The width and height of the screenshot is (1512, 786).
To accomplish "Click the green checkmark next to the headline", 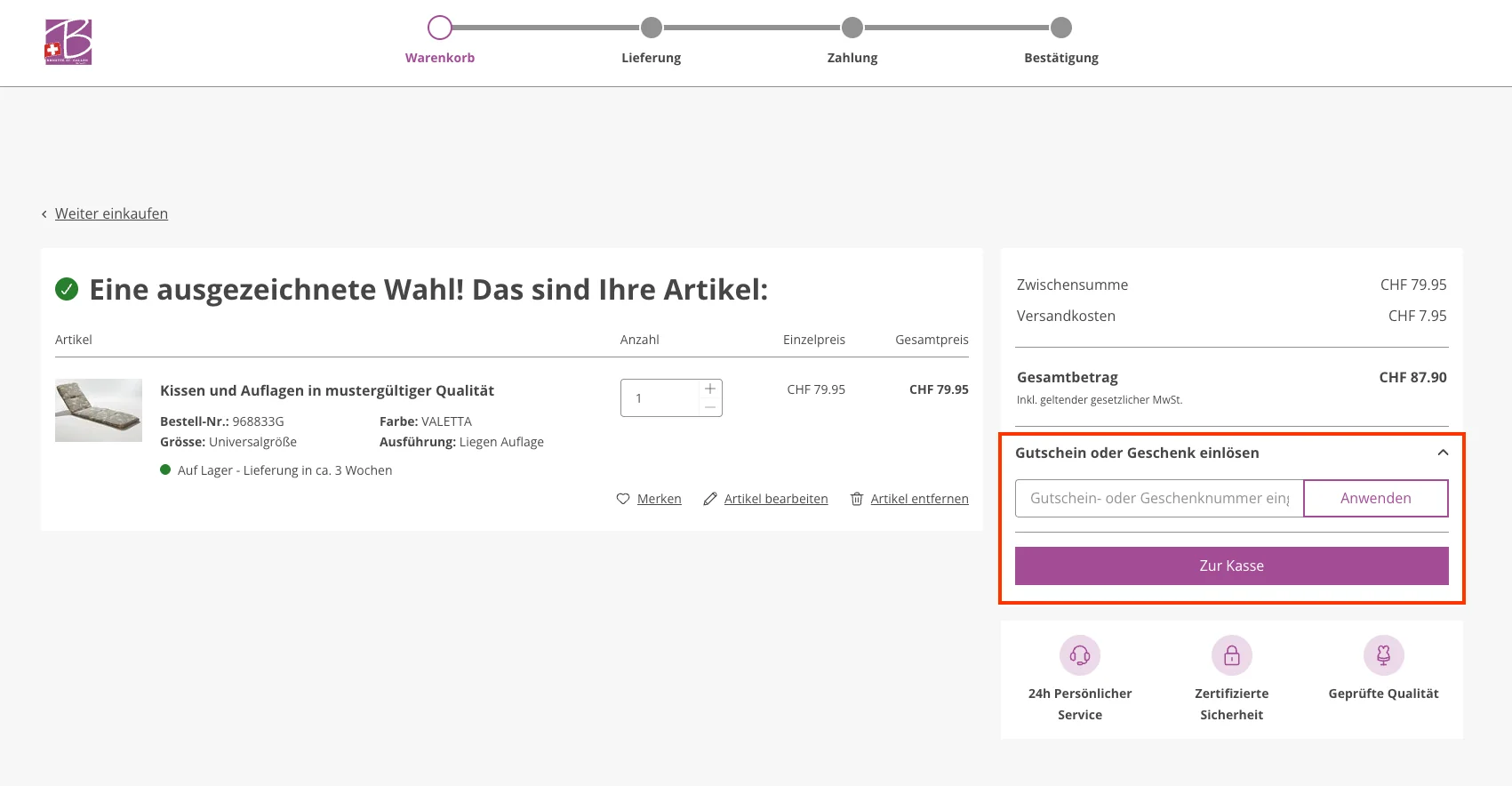I will pos(67,290).
